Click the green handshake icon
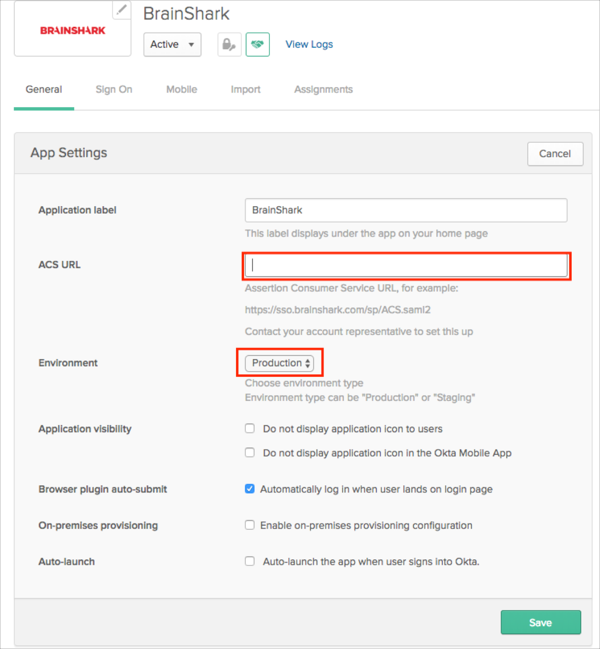This screenshot has width=600, height=649. point(257,45)
